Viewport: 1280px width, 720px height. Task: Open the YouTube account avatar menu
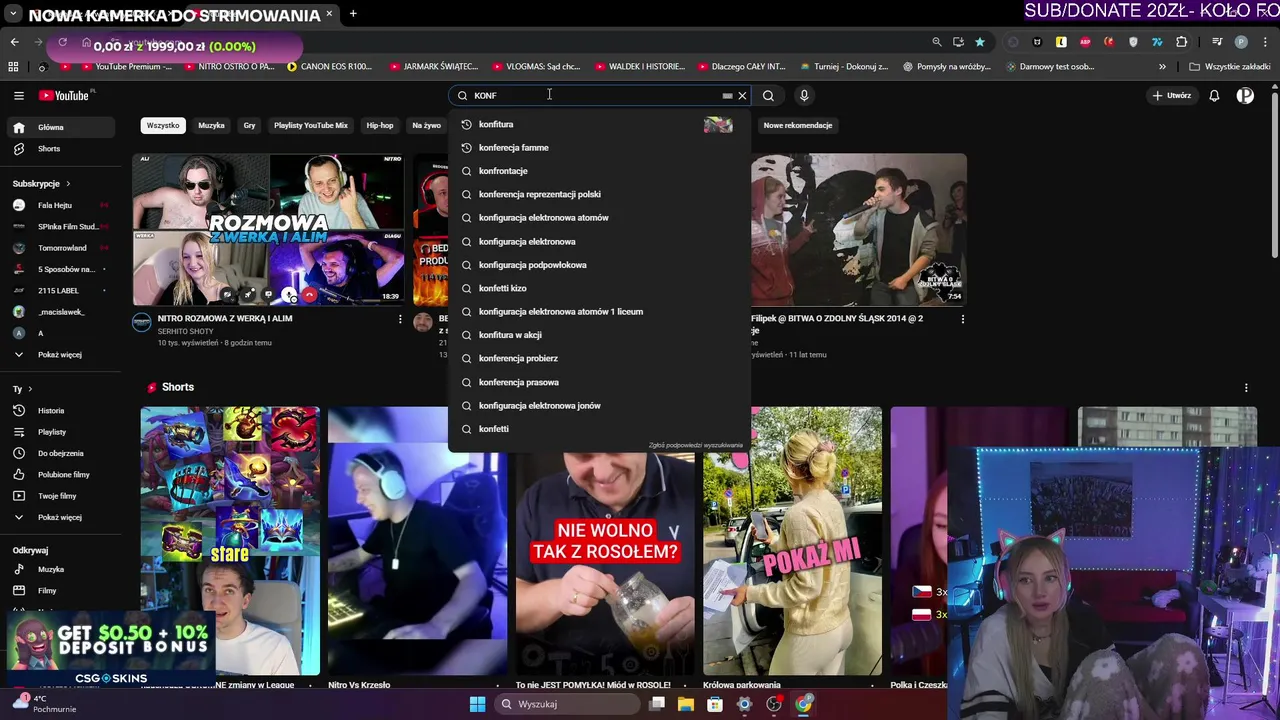coord(1245,96)
